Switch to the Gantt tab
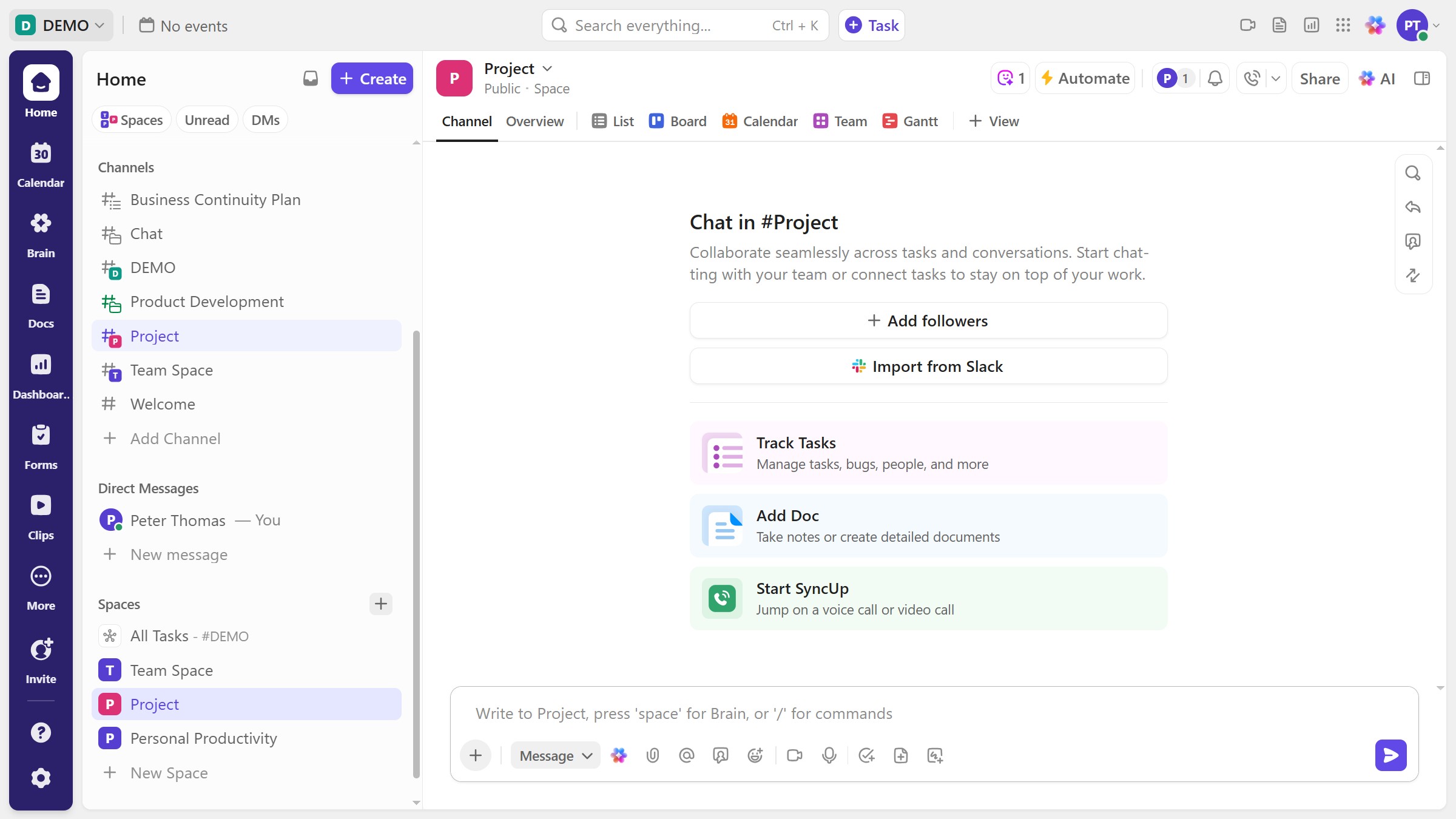 (x=910, y=121)
